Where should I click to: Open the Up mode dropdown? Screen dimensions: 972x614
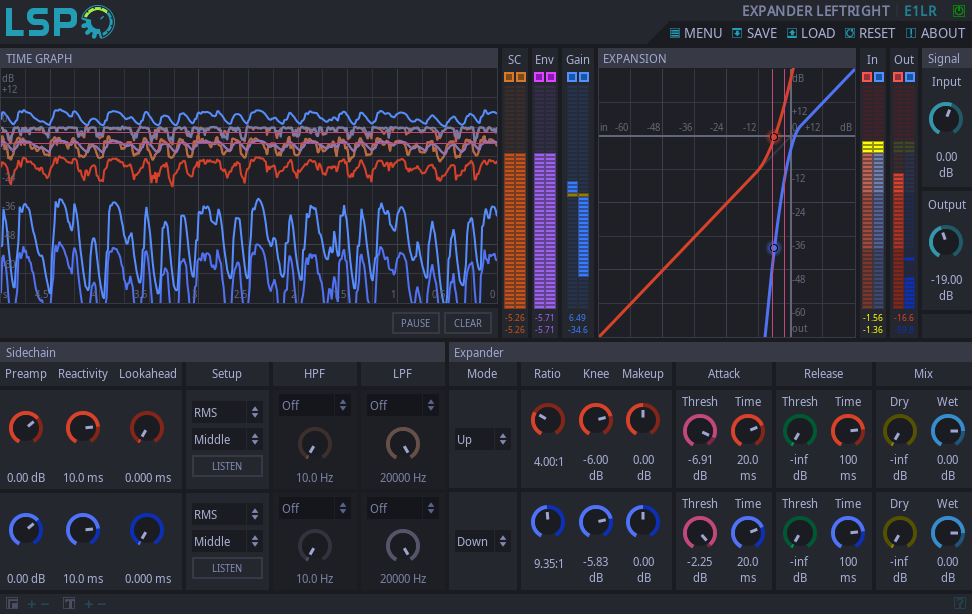pos(482,439)
